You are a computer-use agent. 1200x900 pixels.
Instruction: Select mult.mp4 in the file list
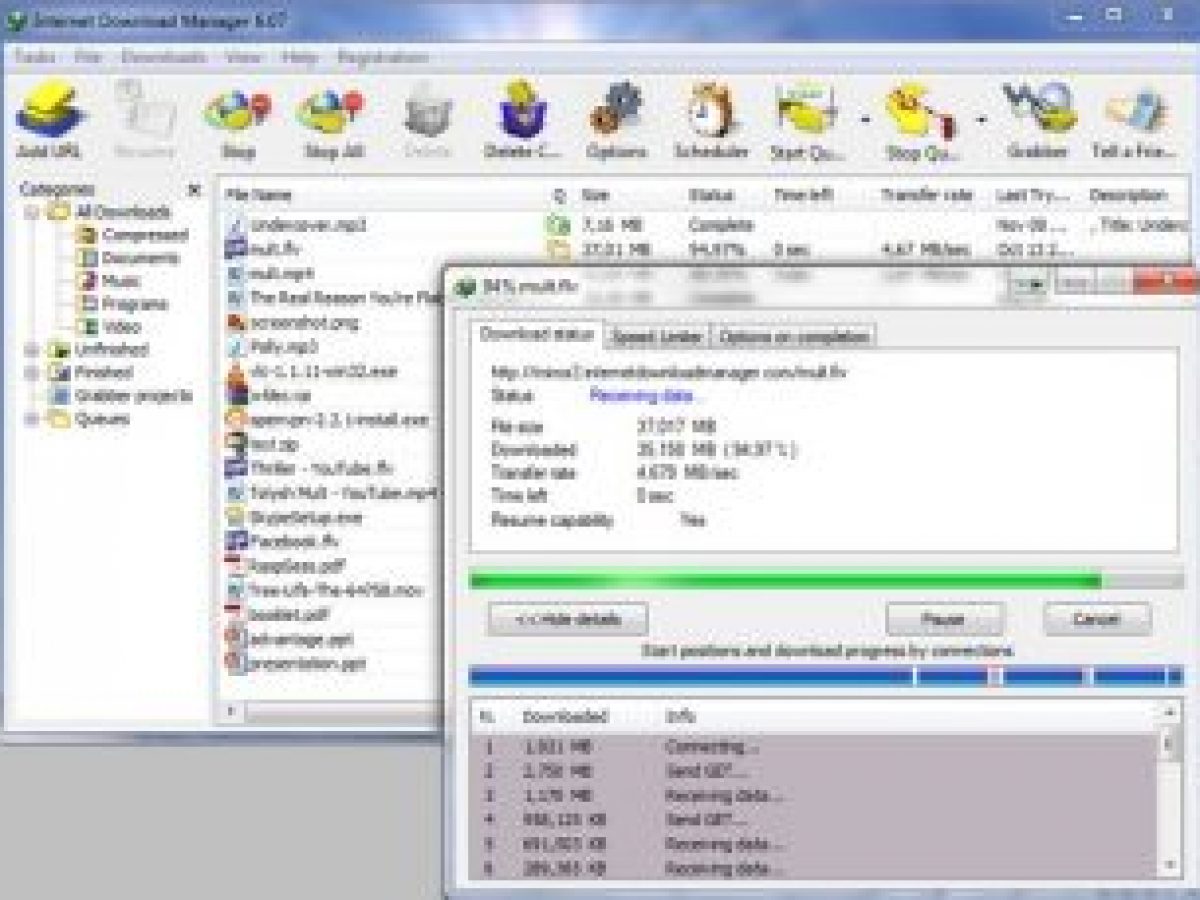pos(282,273)
